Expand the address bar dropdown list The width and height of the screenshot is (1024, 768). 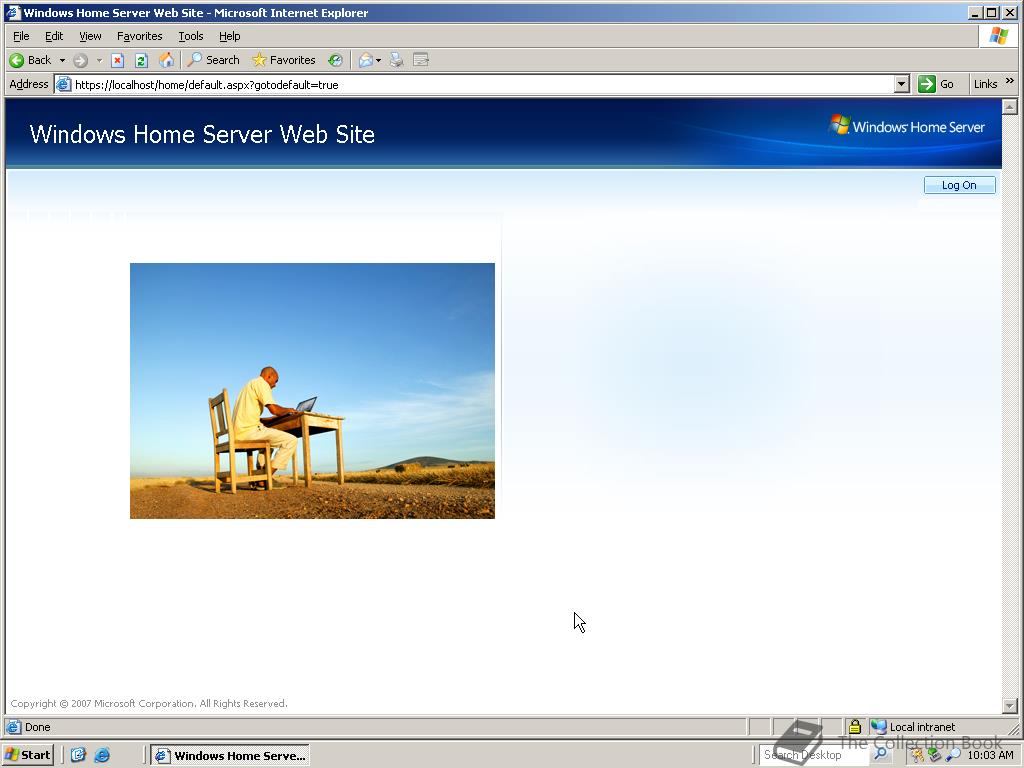pyautogui.click(x=902, y=84)
